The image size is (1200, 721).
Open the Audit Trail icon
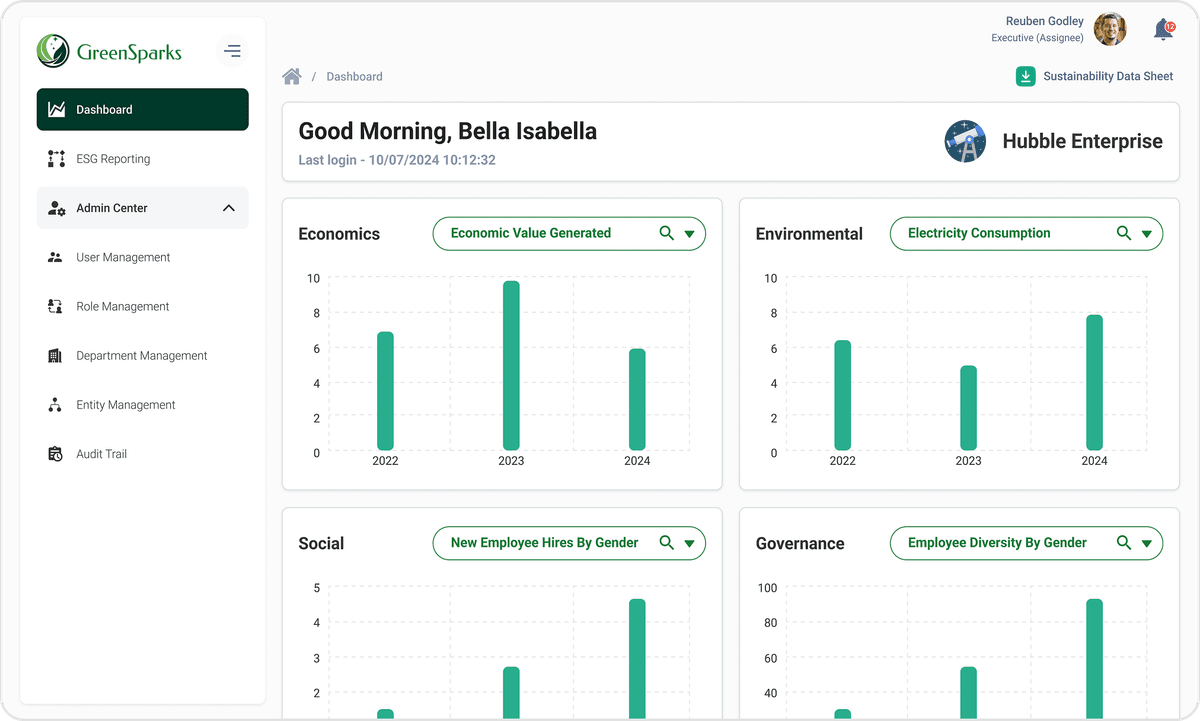55,453
